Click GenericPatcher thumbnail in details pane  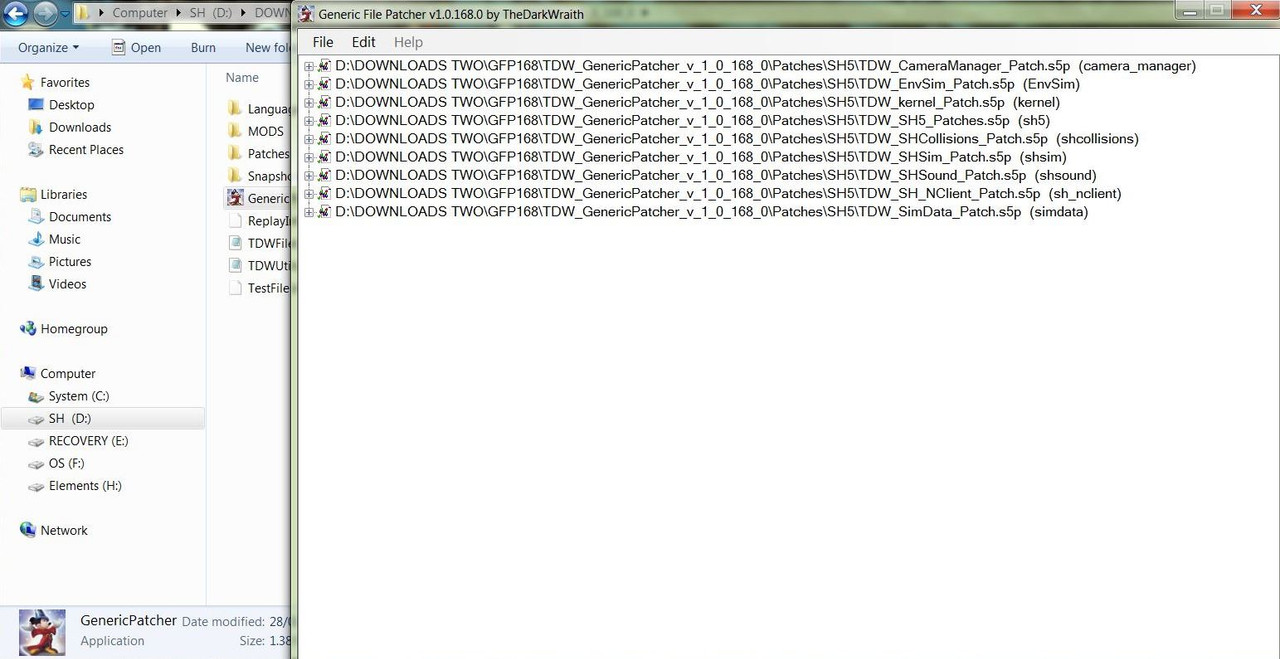click(x=42, y=632)
